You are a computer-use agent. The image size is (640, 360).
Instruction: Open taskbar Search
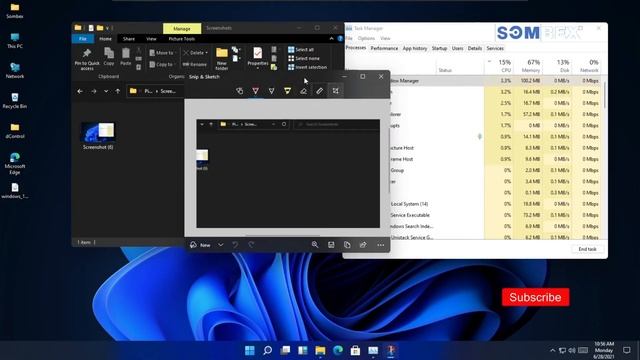pos(267,350)
